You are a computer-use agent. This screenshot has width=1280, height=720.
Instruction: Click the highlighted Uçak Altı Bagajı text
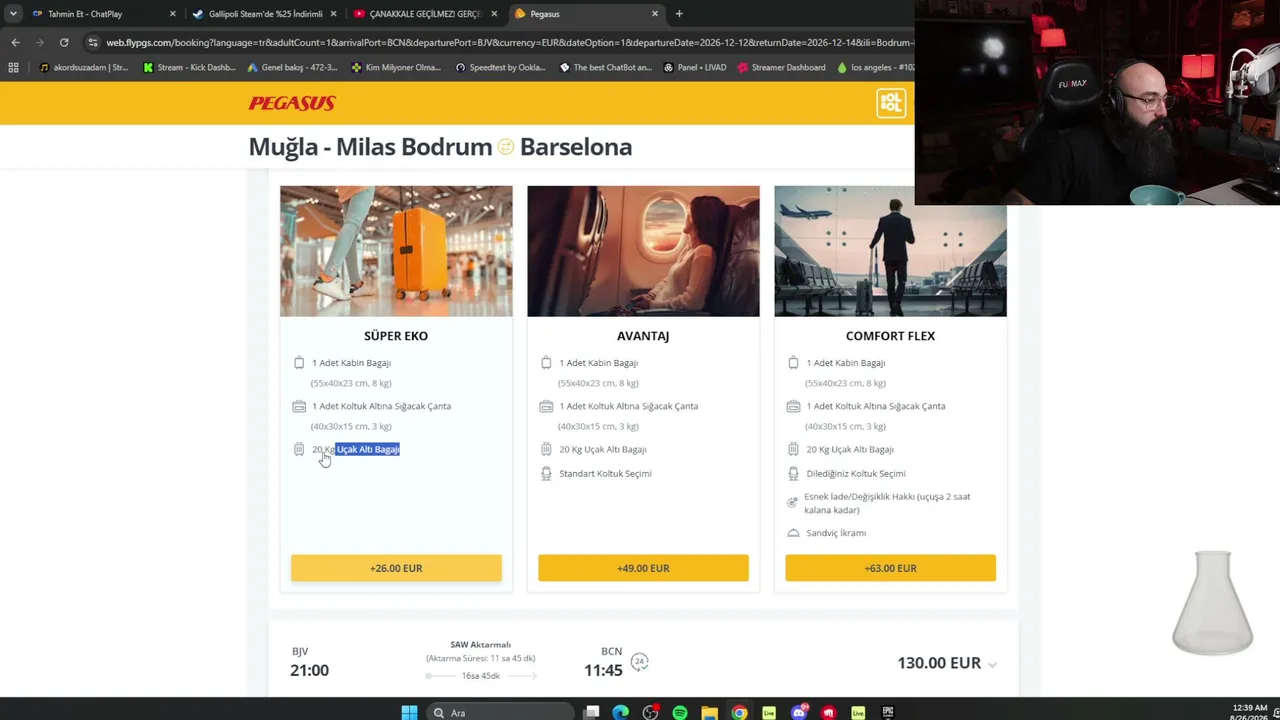click(367, 449)
